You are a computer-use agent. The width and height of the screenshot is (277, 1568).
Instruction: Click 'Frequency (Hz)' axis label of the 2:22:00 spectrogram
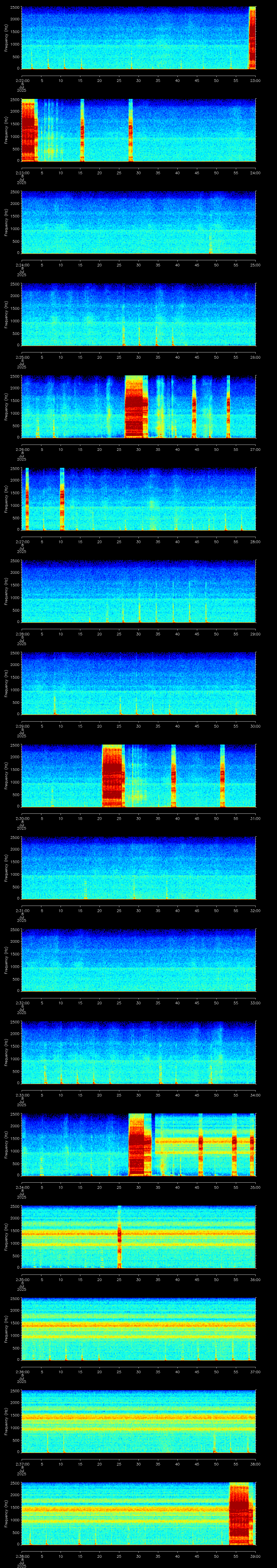6,38
